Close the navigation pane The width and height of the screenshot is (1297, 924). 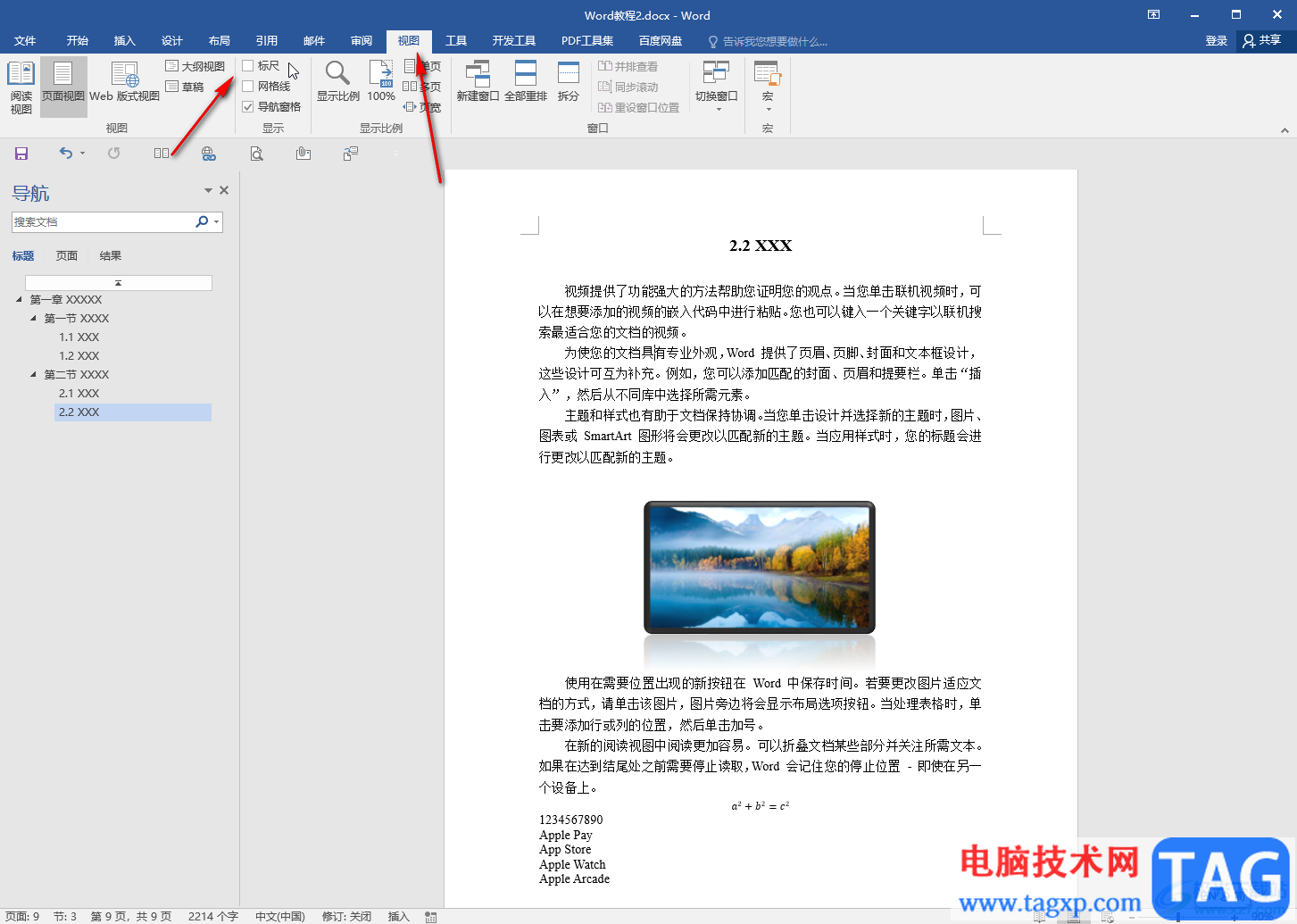coord(224,190)
